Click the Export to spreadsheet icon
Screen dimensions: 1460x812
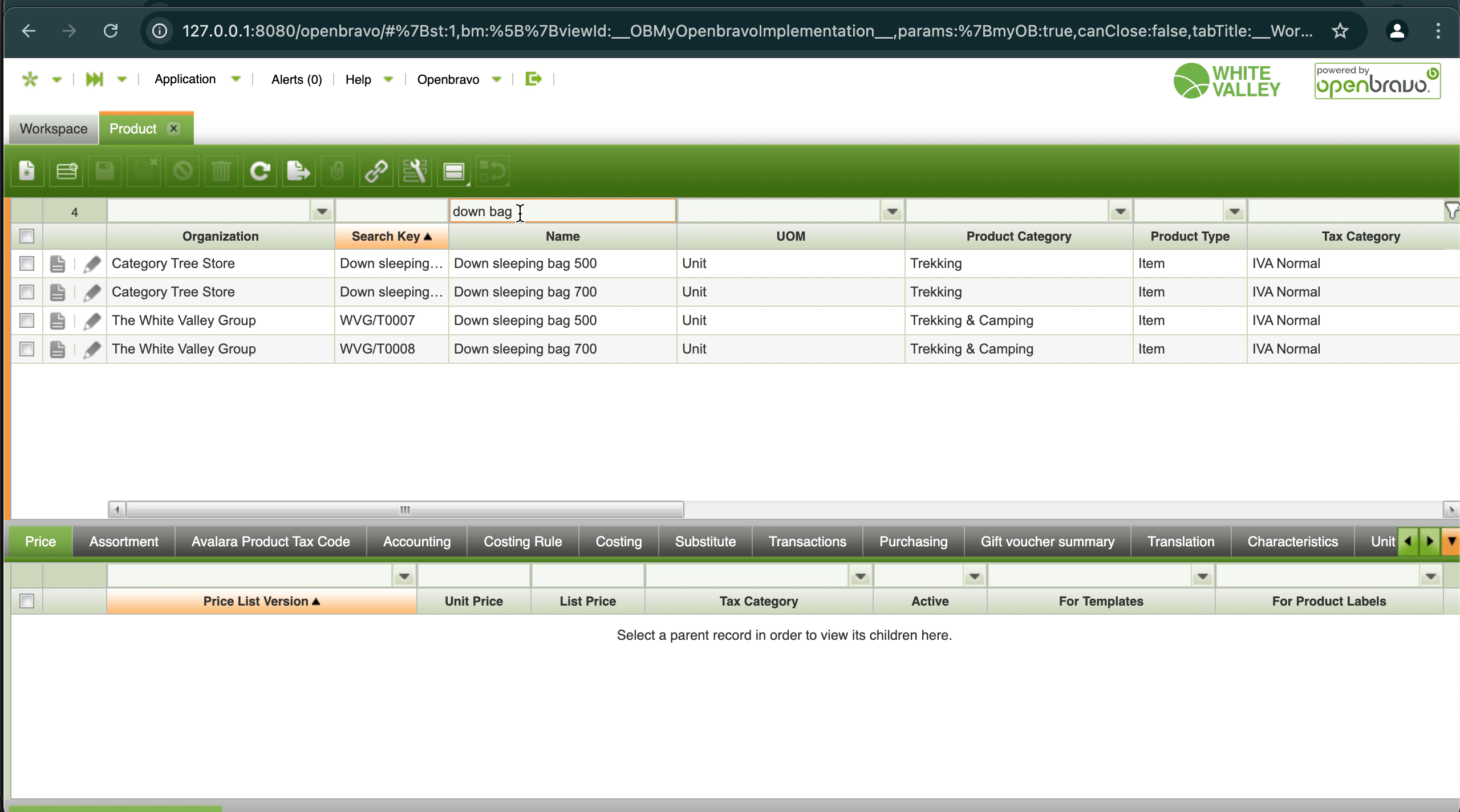(x=298, y=170)
